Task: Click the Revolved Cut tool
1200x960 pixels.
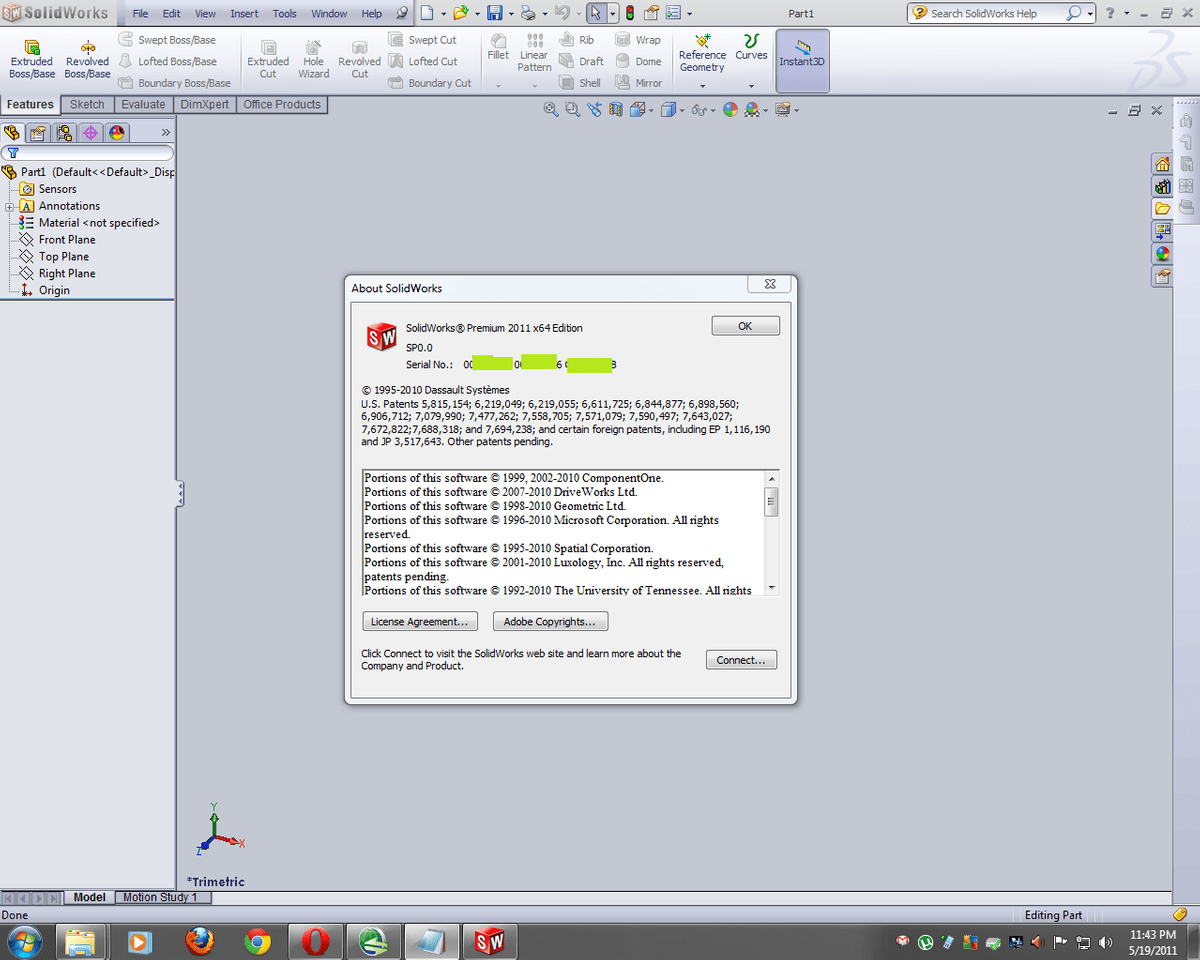Action: (x=359, y=59)
